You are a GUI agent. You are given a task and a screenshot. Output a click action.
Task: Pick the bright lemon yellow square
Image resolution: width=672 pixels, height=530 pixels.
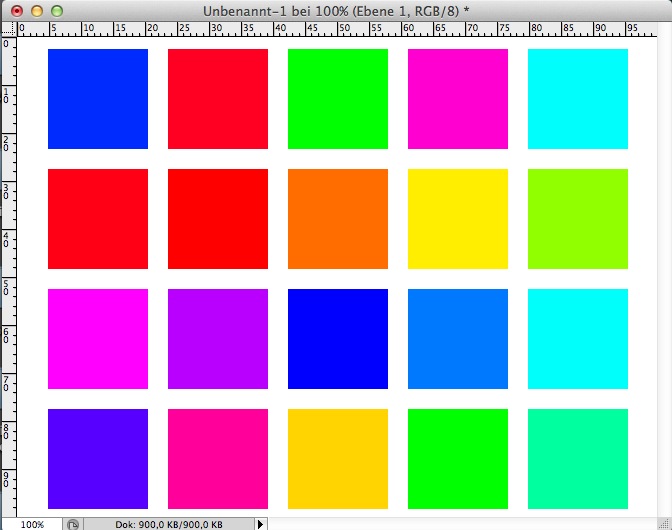coord(457,219)
